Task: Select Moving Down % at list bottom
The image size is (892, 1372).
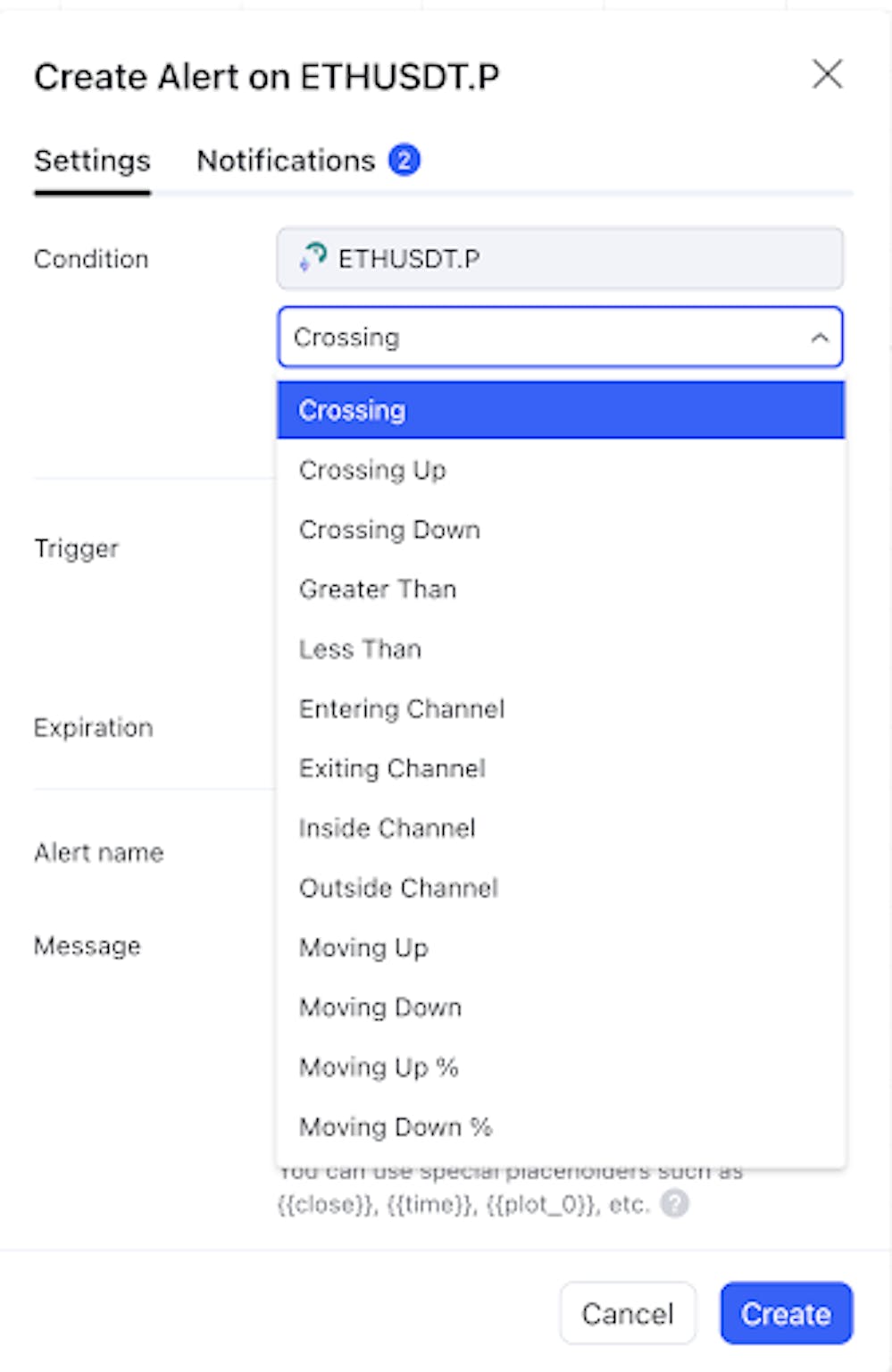Action: point(396,1127)
